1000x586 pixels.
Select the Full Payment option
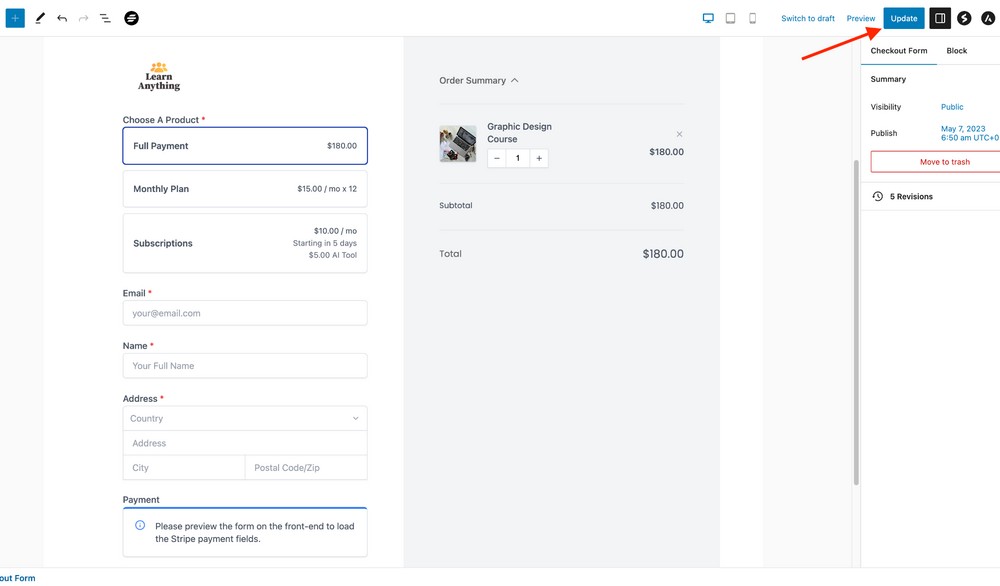click(245, 146)
